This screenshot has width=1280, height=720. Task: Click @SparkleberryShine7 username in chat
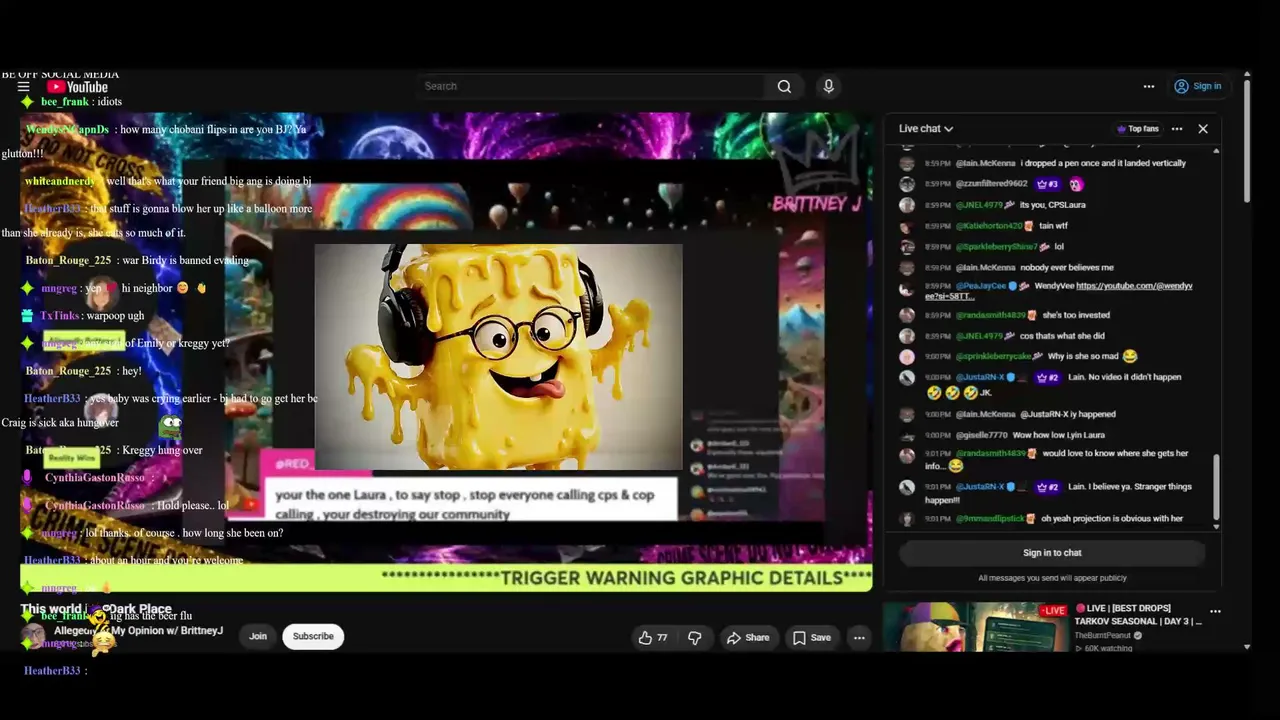996,247
